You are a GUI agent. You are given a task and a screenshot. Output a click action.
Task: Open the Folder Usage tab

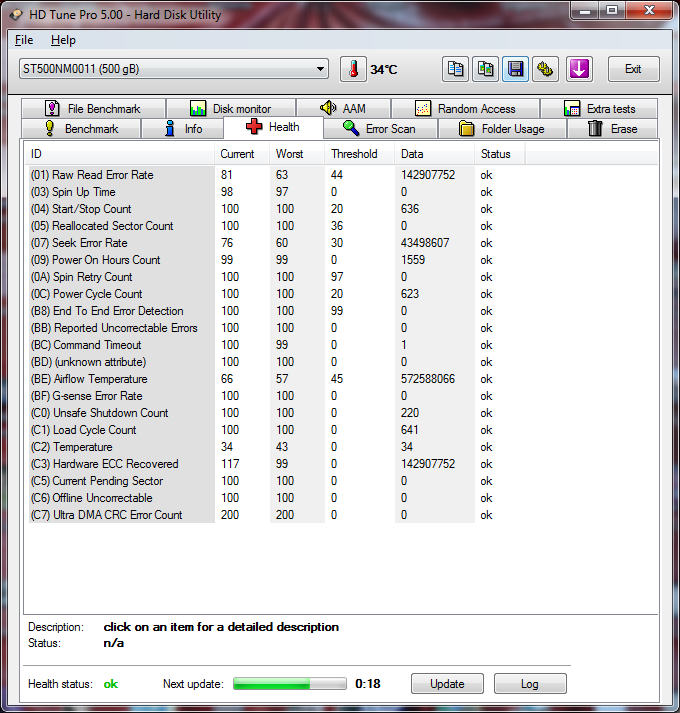pos(501,128)
